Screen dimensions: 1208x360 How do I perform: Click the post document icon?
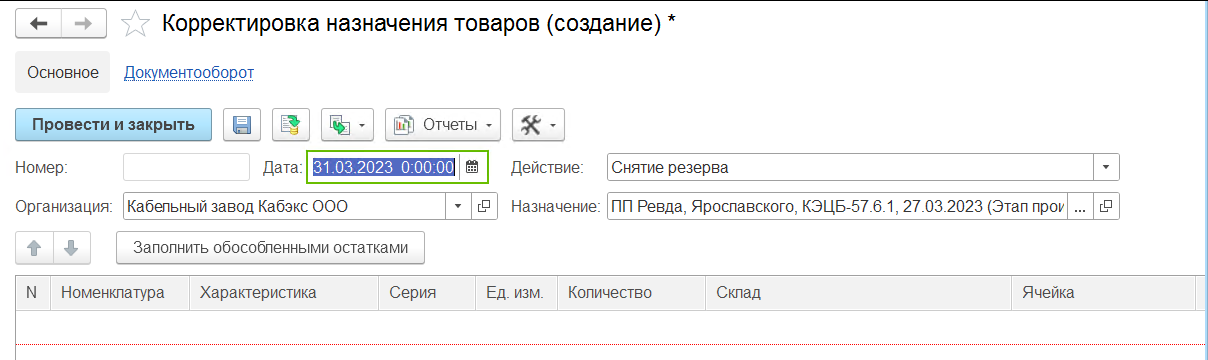[x=291, y=125]
